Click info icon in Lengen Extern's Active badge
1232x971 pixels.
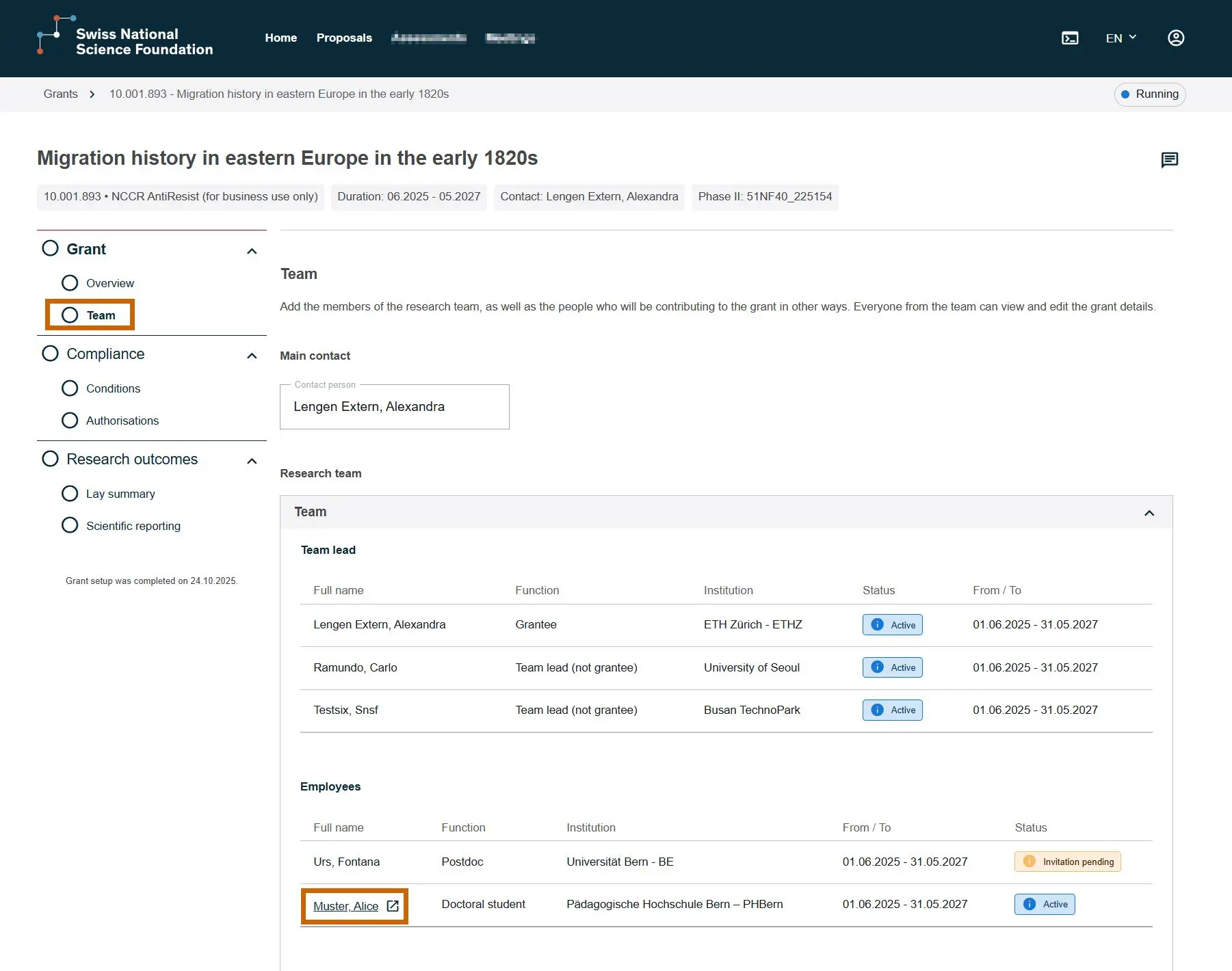[878, 624]
